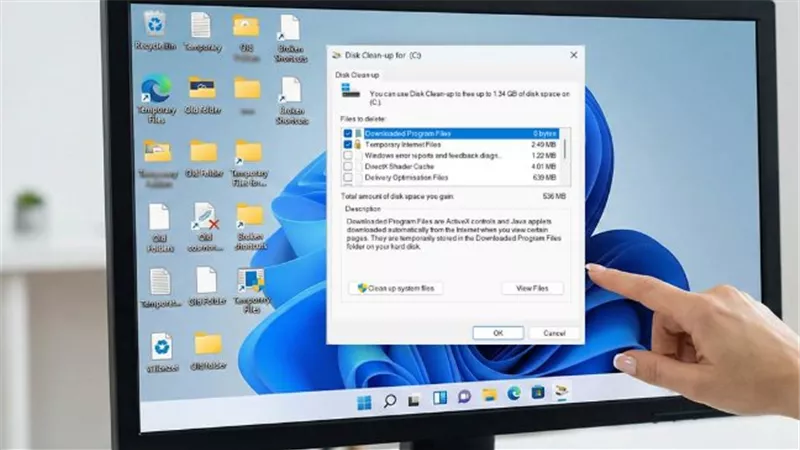800x450 pixels.
Task: Open File Explorer from the taskbar
Action: coord(489,395)
